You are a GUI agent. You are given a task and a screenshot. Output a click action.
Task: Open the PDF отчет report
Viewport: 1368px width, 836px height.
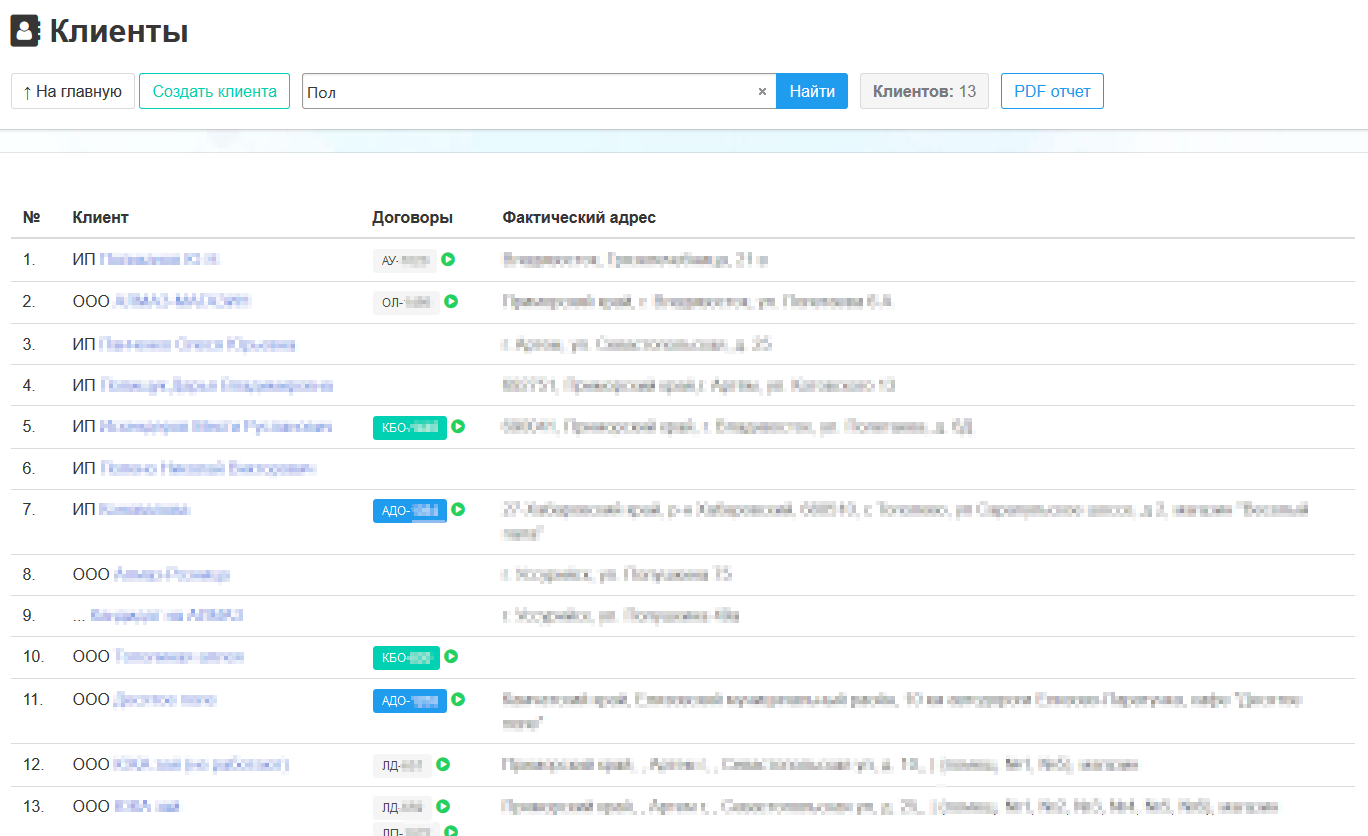[1051, 91]
